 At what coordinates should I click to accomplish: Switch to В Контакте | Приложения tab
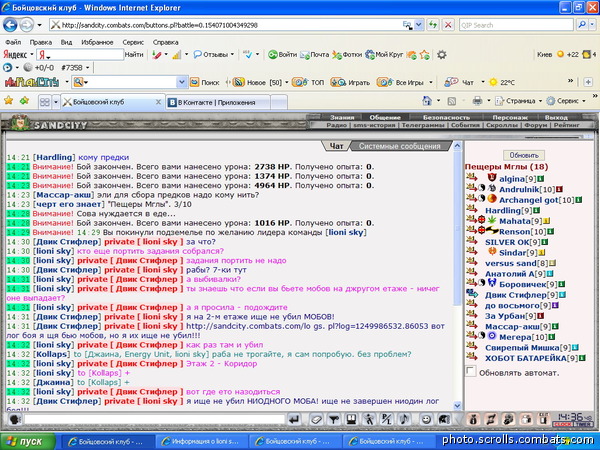[218, 102]
